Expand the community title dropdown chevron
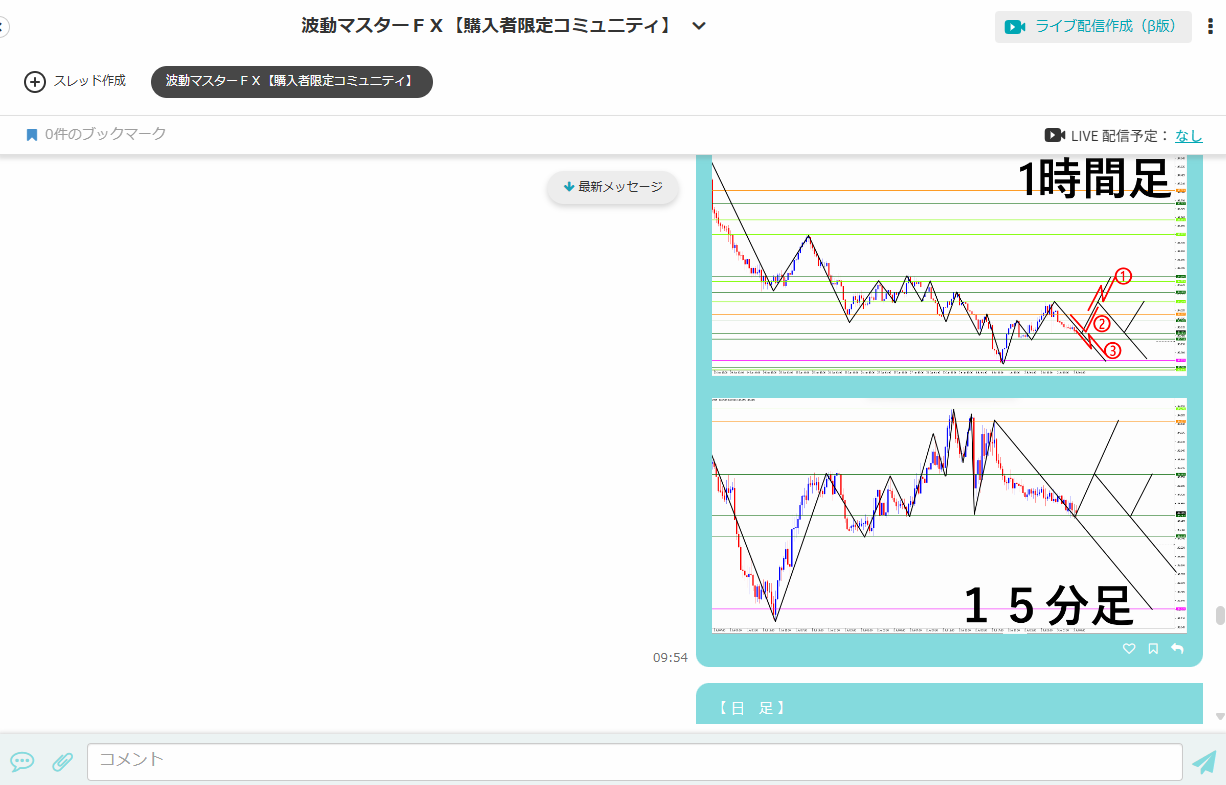The image size is (1226, 785). point(699,26)
